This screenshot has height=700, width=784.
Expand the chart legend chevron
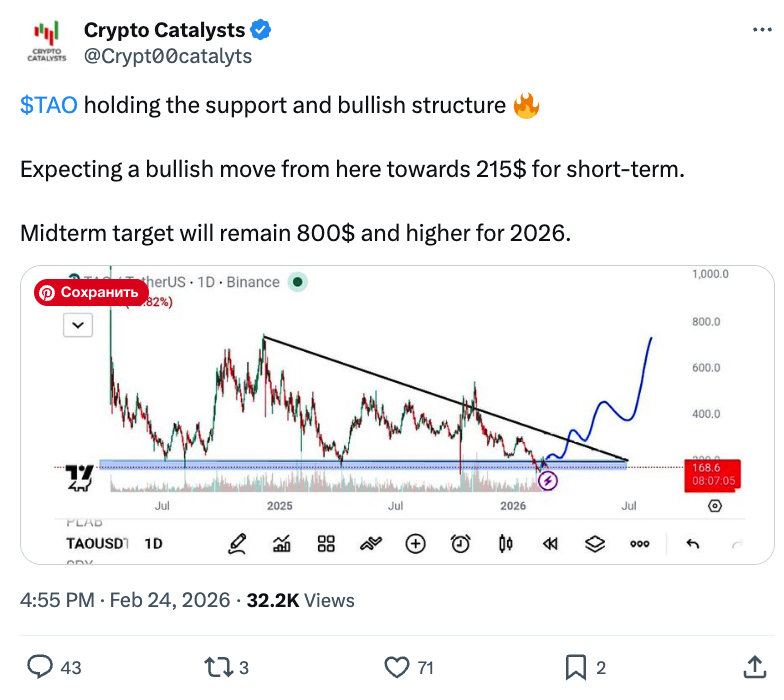(77, 324)
